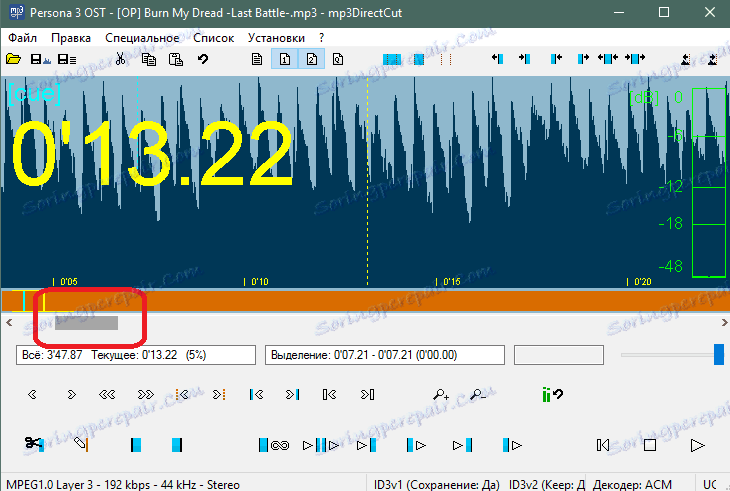Click the page Q document icon
730x491 pixels.
tap(338, 59)
